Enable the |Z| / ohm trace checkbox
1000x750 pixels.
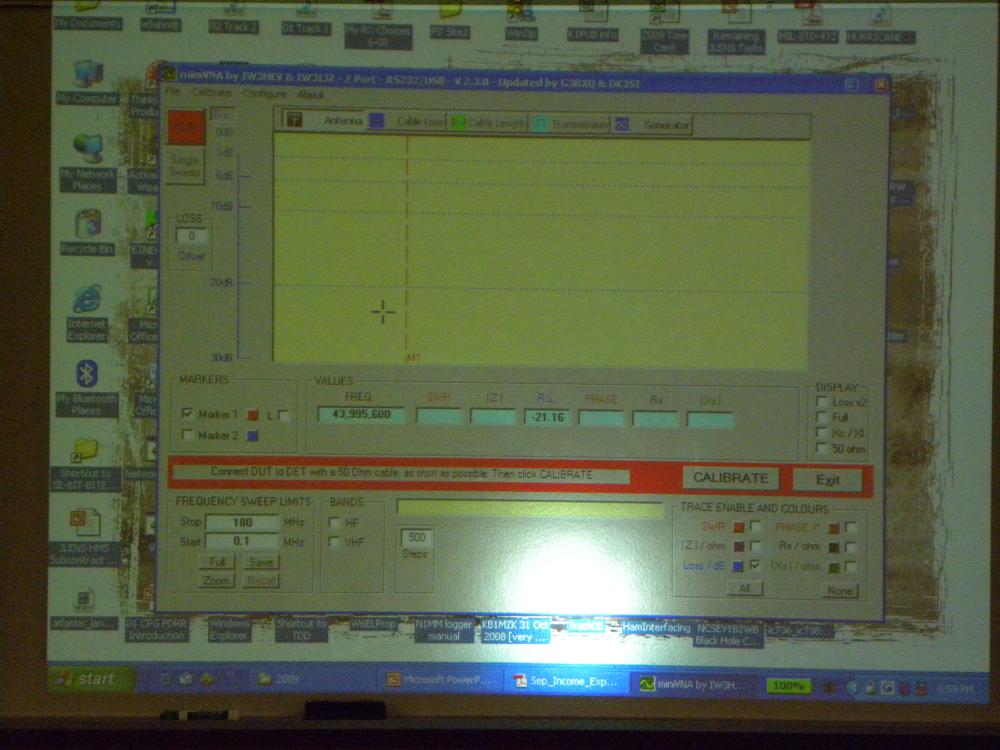coord(756,546)
